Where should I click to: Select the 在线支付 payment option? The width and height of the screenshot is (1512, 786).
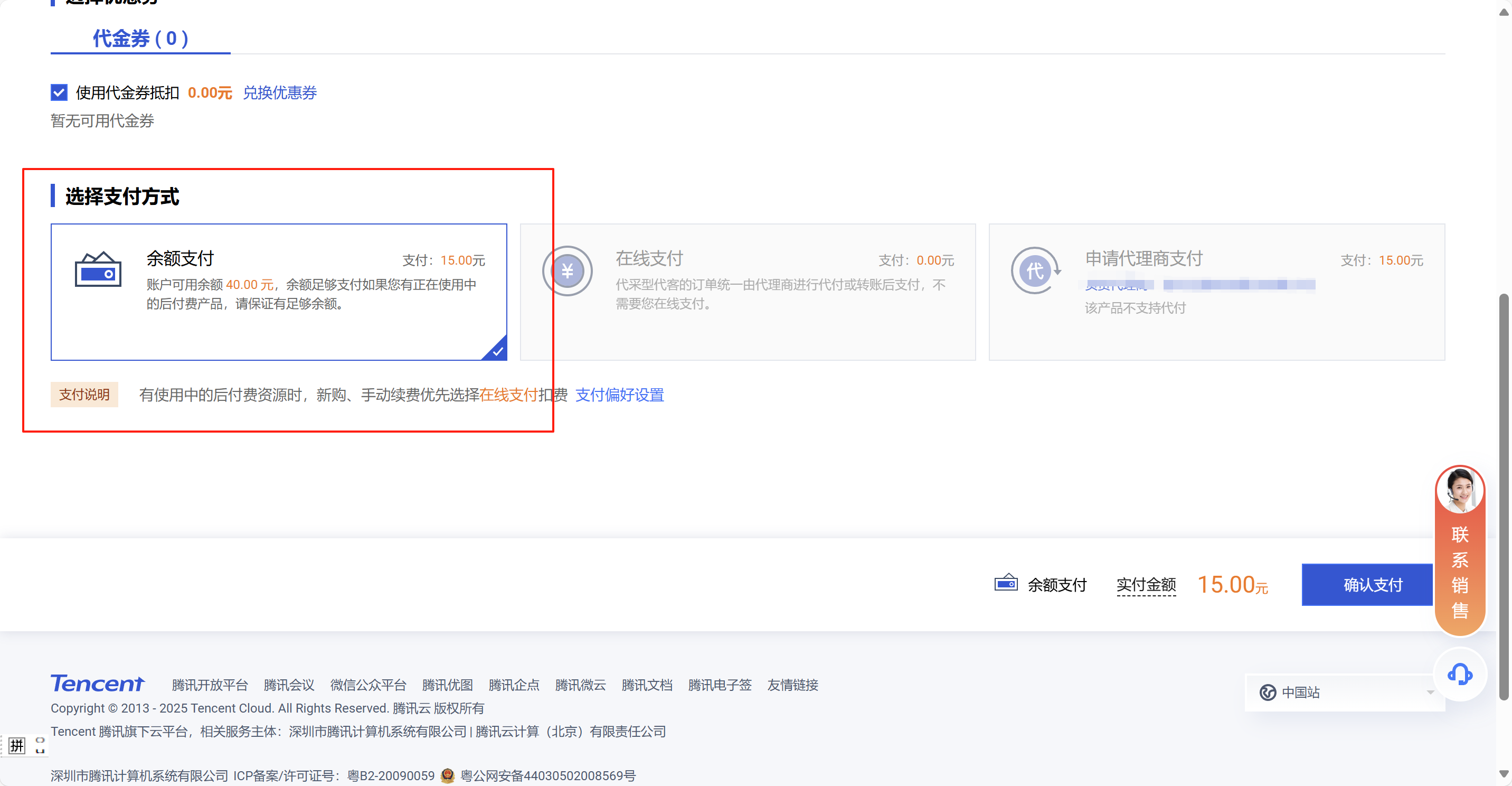tap(748, 292)
